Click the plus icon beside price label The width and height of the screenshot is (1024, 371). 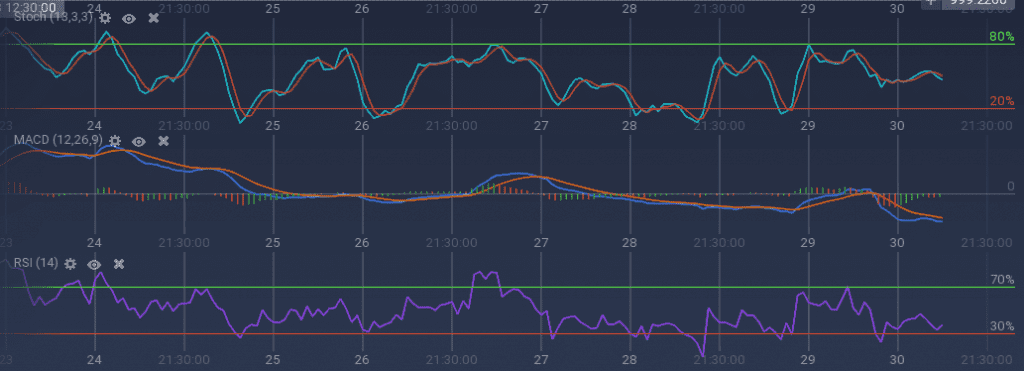[x=931, y=2]
